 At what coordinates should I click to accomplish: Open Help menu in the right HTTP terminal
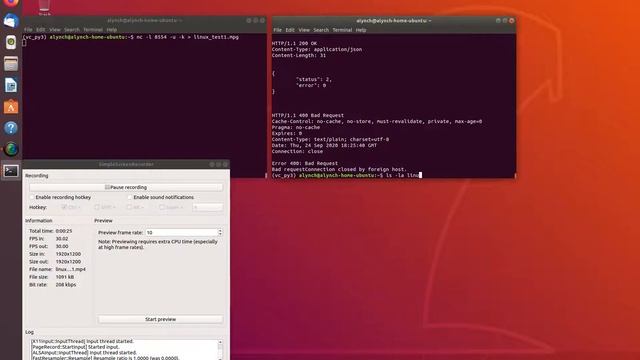(361, 30)
